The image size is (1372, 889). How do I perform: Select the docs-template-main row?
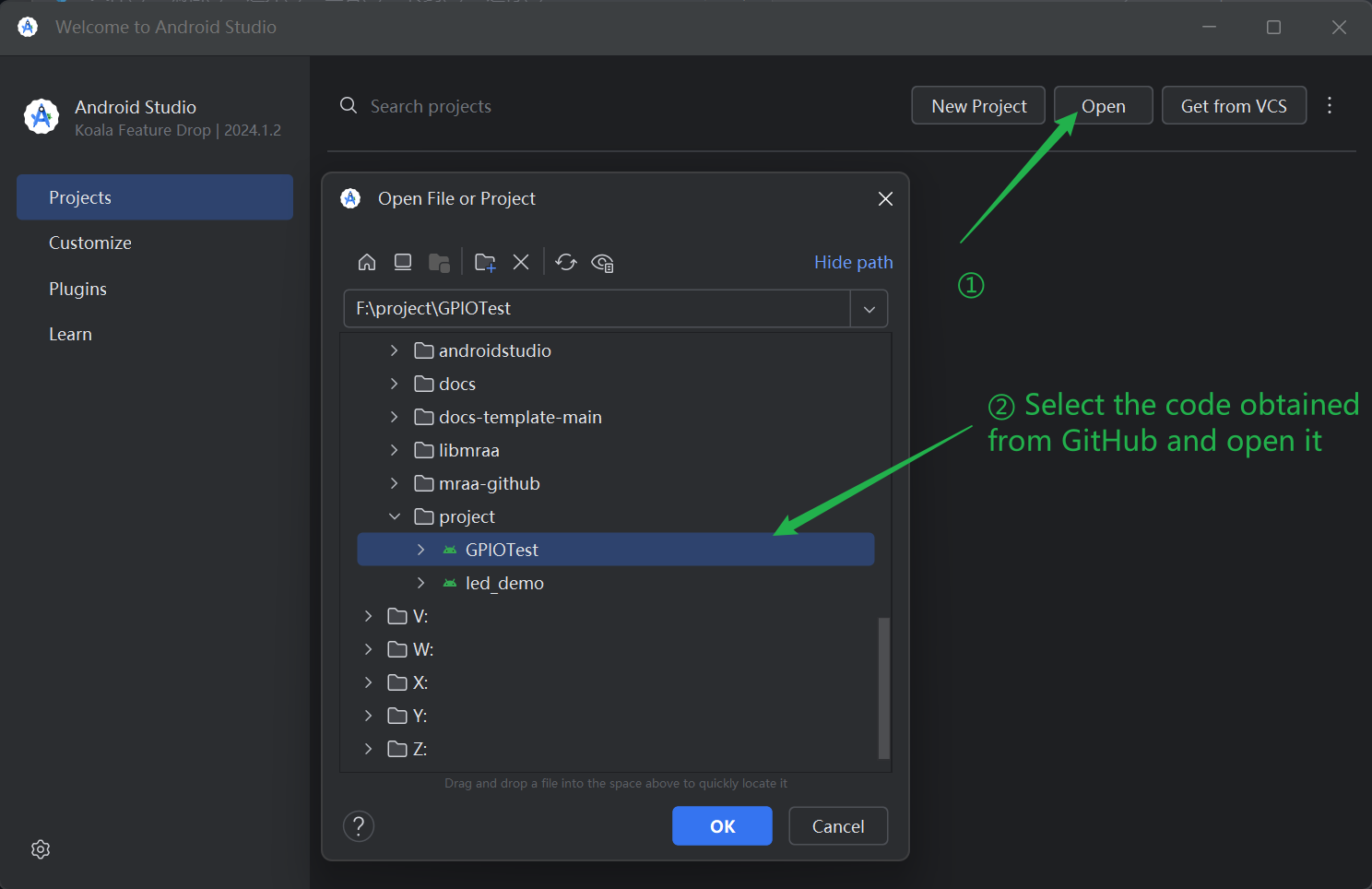[x=616, y=417]
